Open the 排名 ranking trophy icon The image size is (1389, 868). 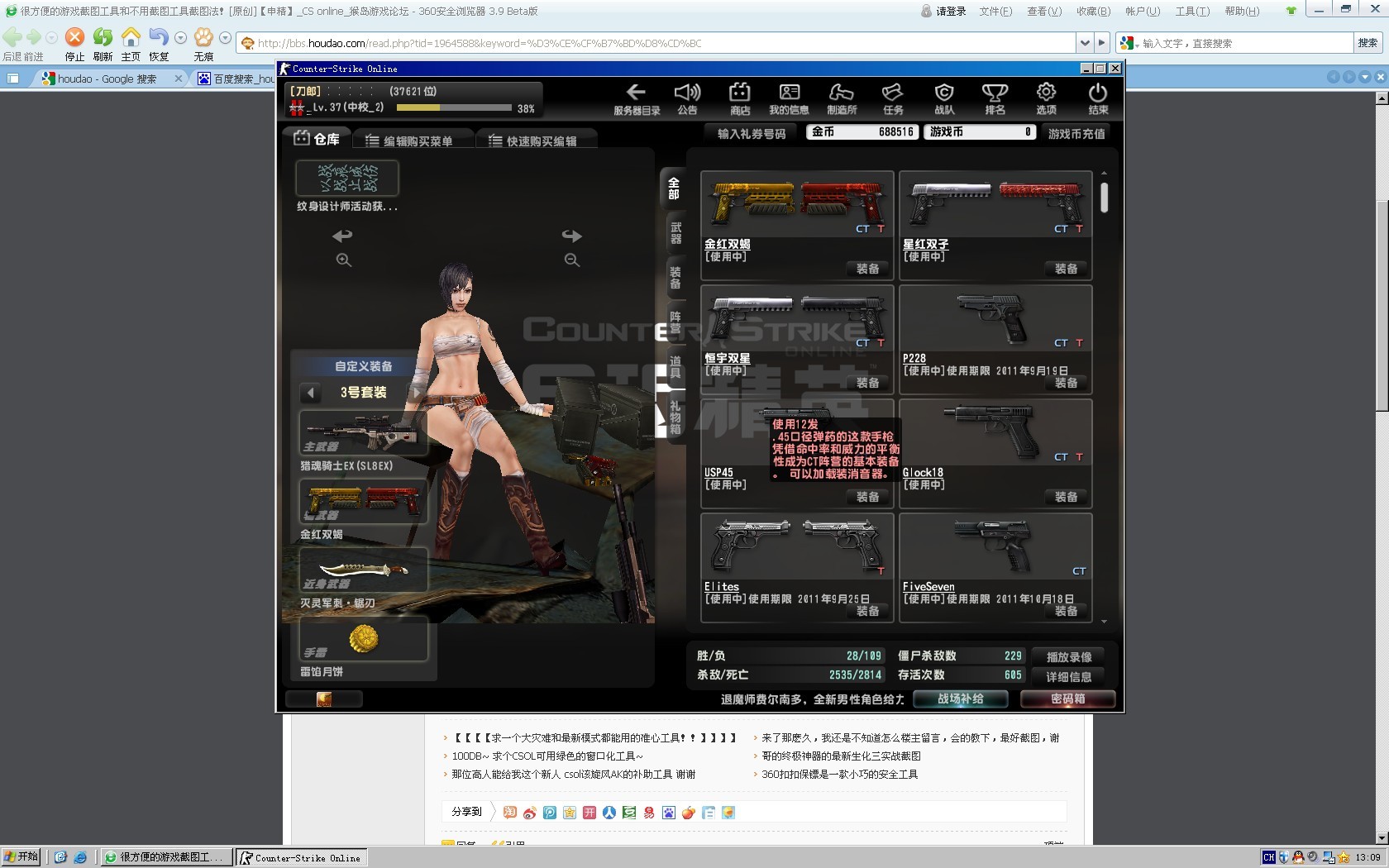coord(995,92)
